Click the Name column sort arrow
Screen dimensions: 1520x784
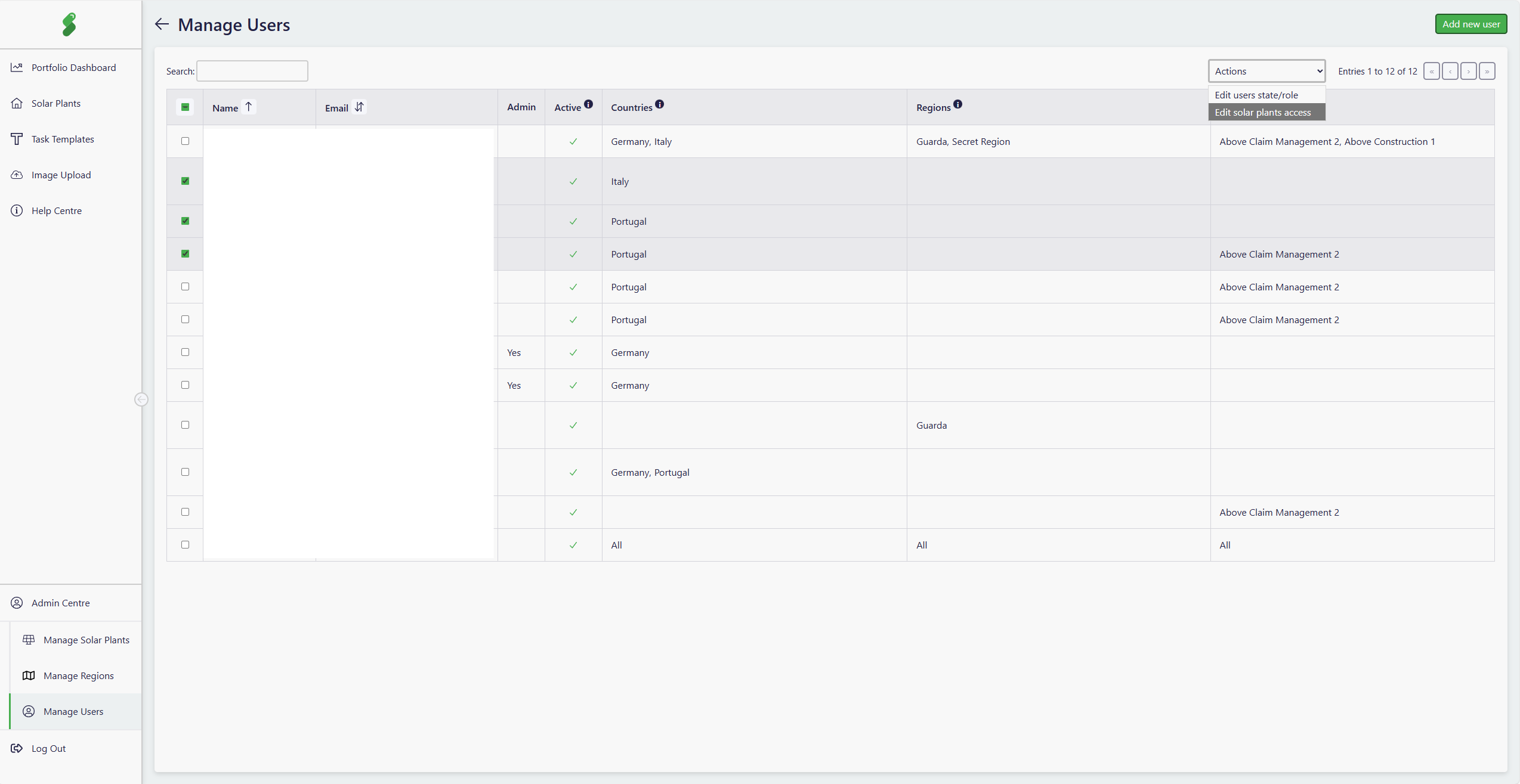(x=249, y=107)
